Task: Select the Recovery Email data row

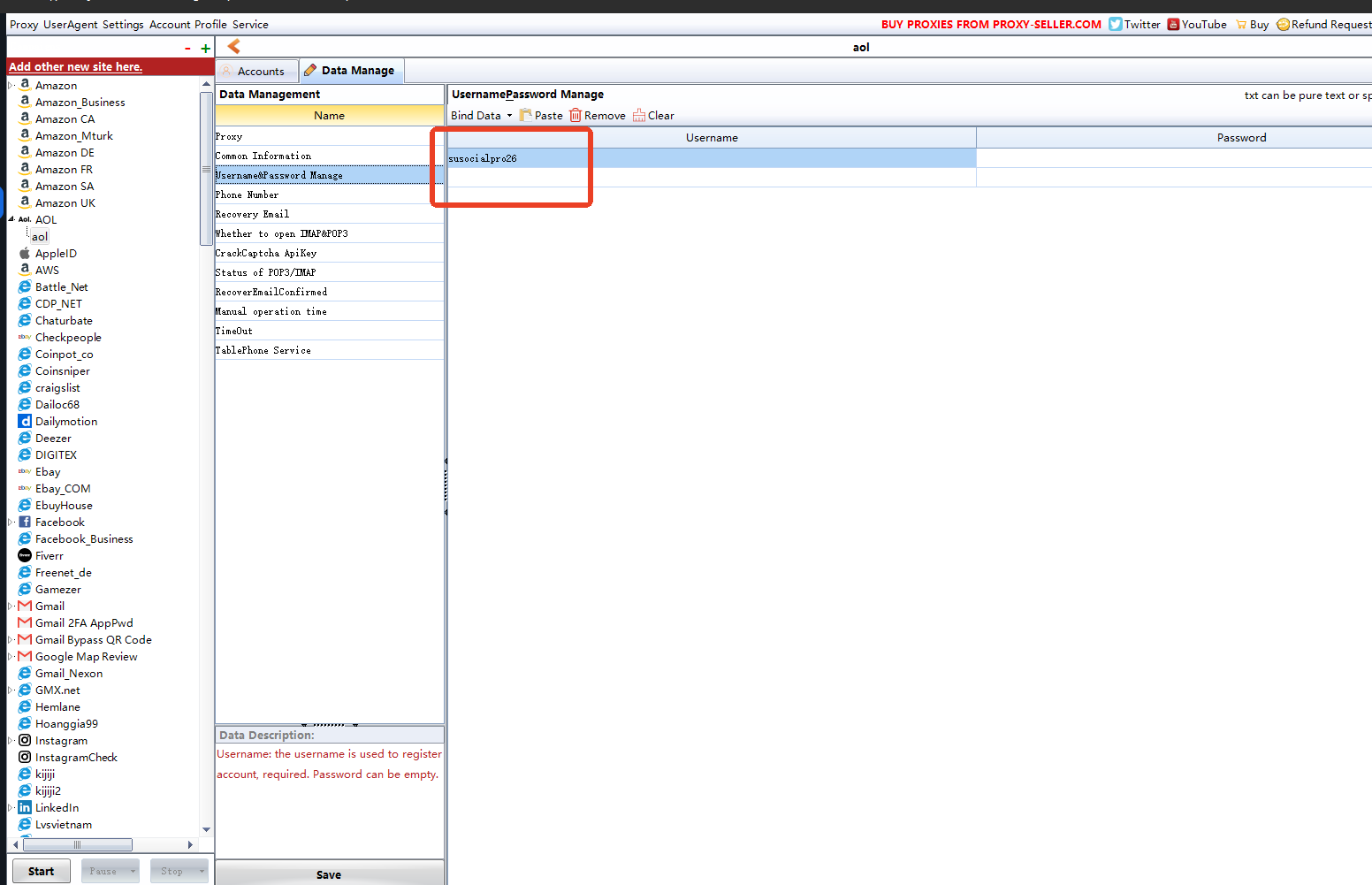Action: [x=329, y=214]
